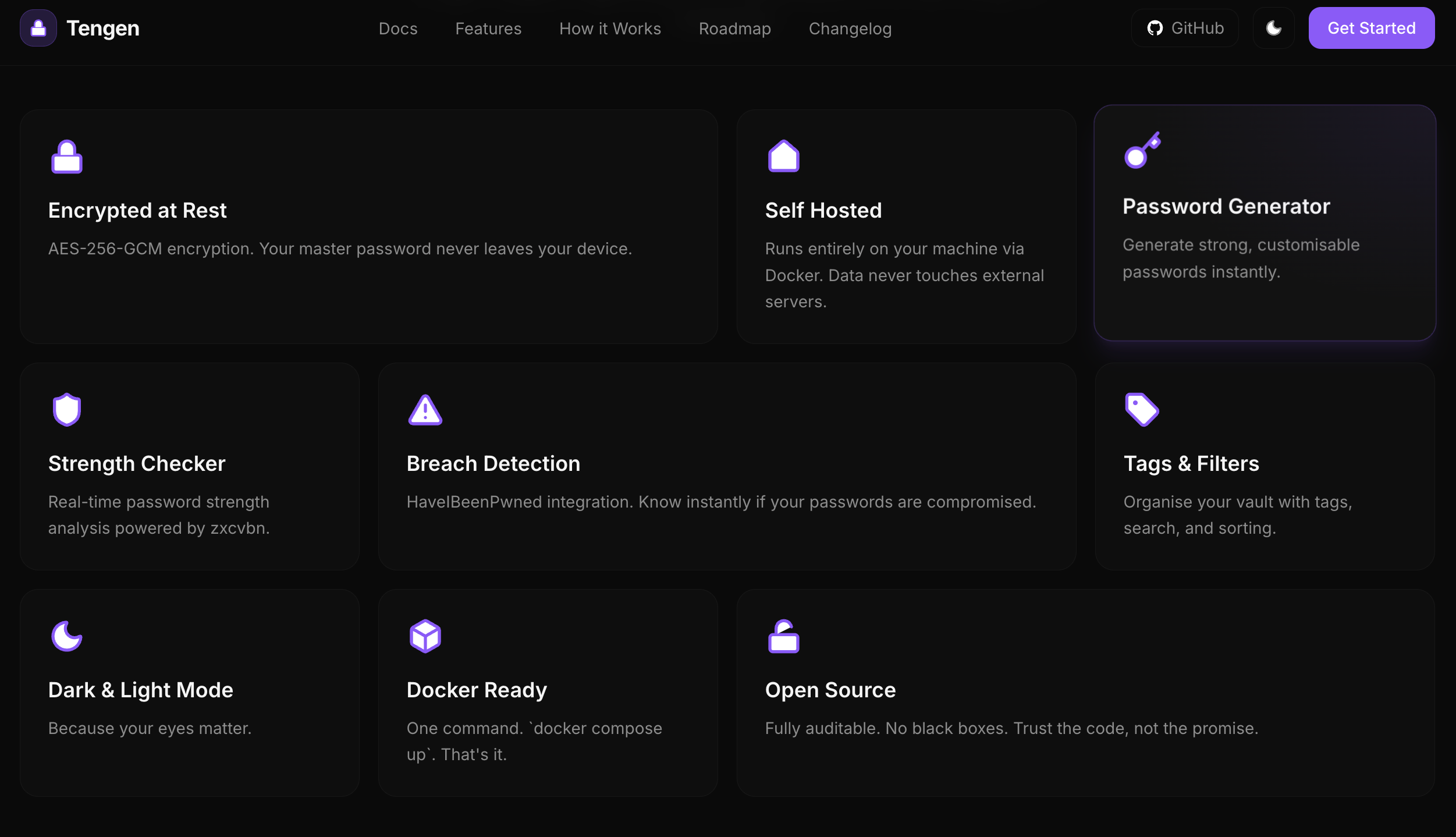
Task: Open the Docs navigation link
Action: tap(398, 29)
